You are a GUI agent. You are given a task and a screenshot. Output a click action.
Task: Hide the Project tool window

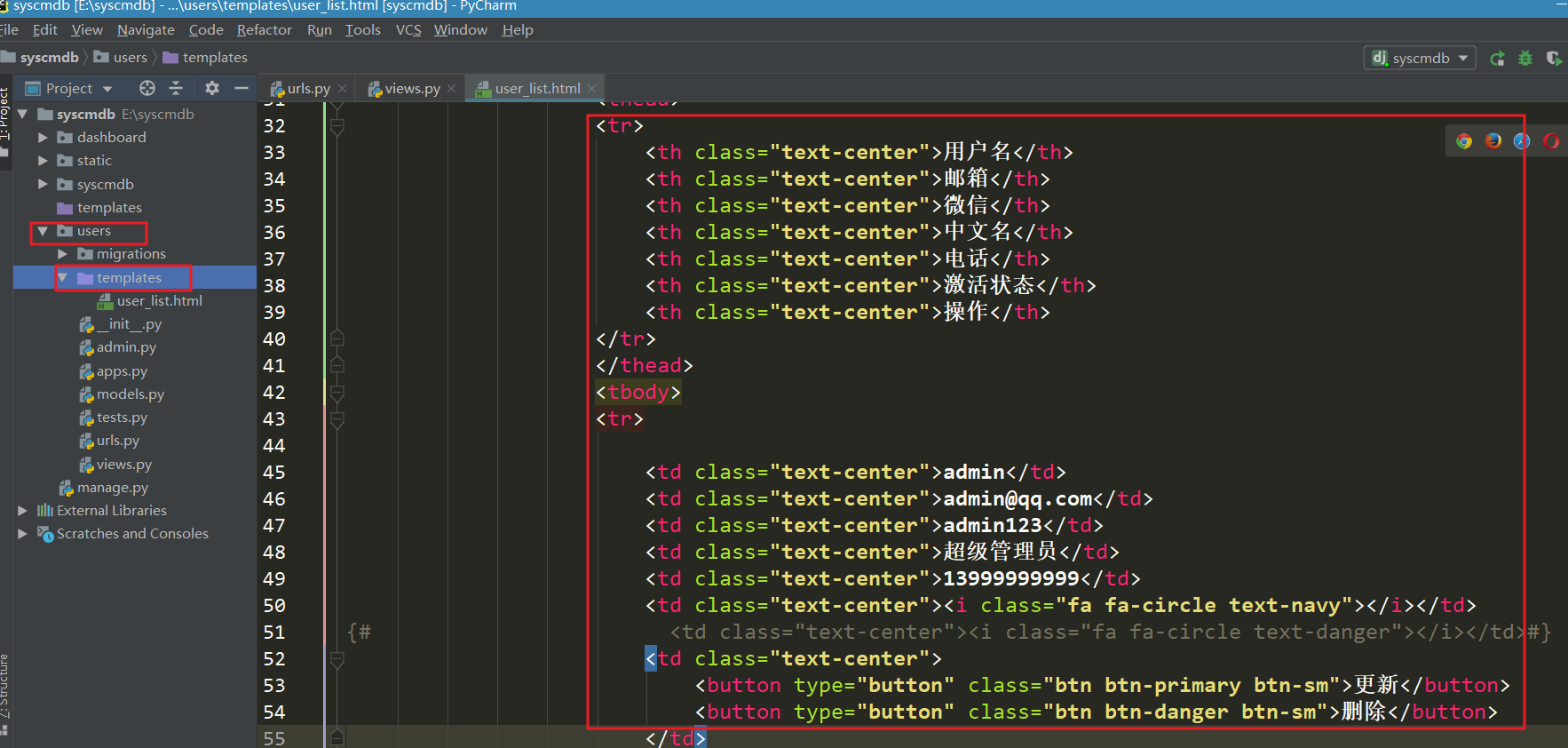pyautogui.click(x=241, y=88)
